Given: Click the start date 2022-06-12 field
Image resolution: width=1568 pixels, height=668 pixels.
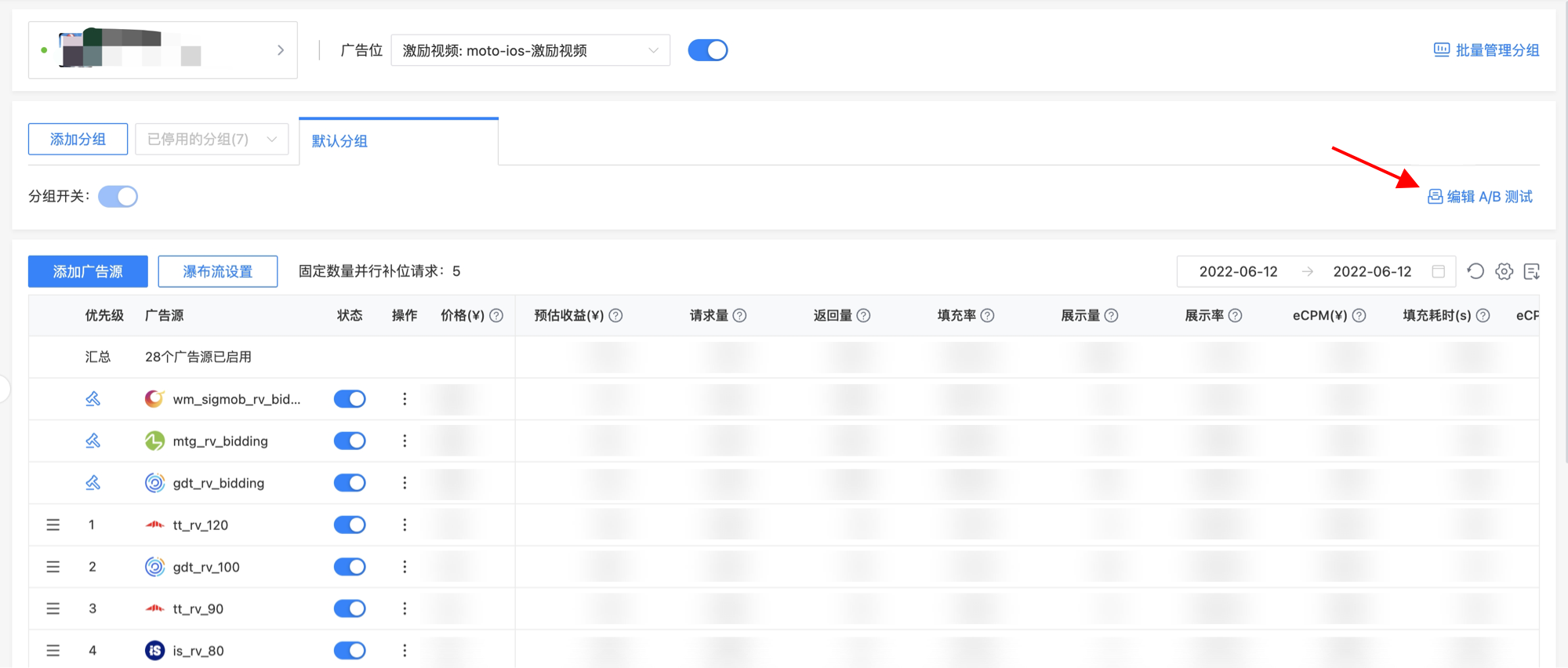Looking at the screenshot, I should [1238, 271].
